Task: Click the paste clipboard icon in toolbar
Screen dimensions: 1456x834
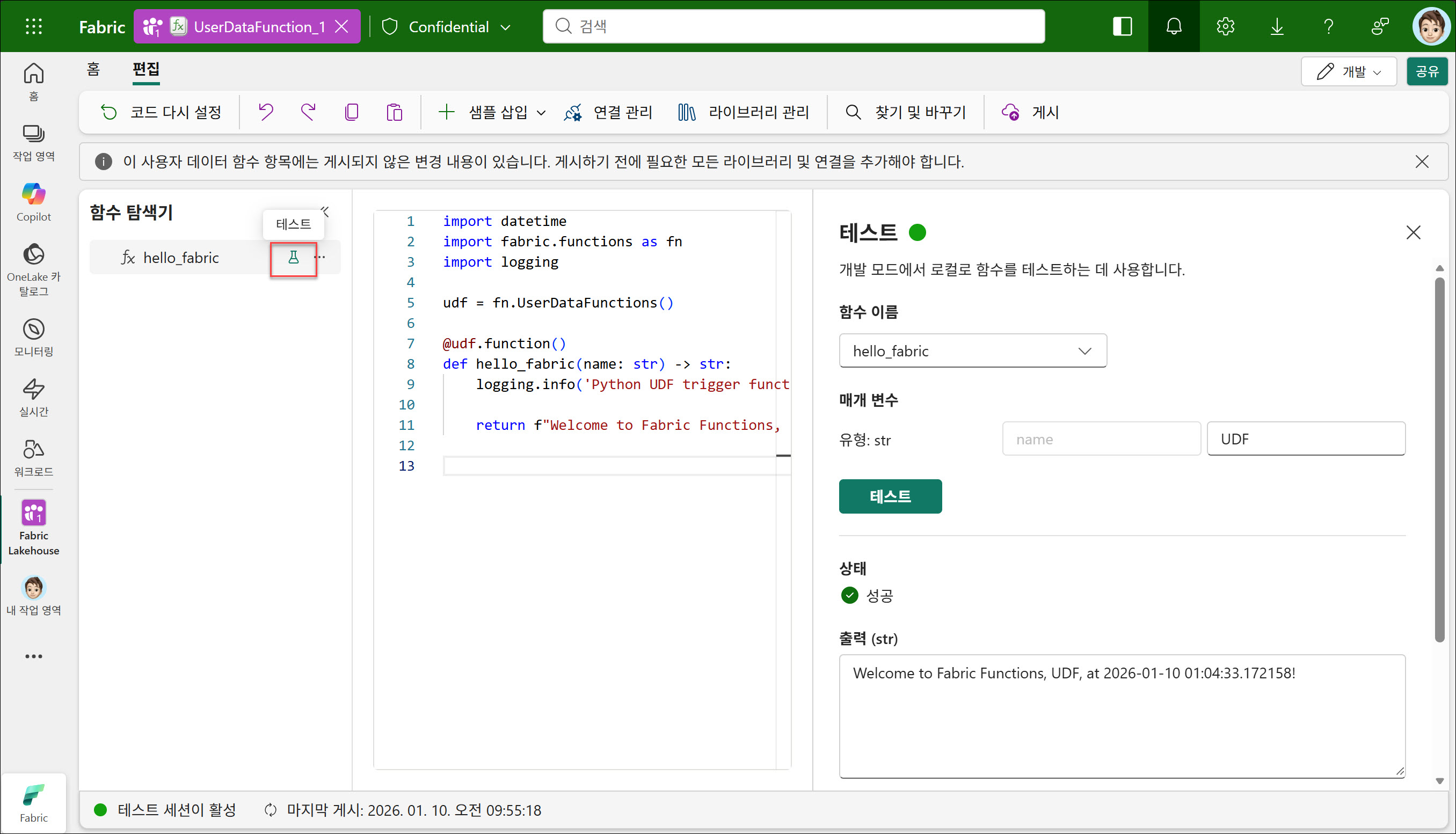Action: coord(394,112)
